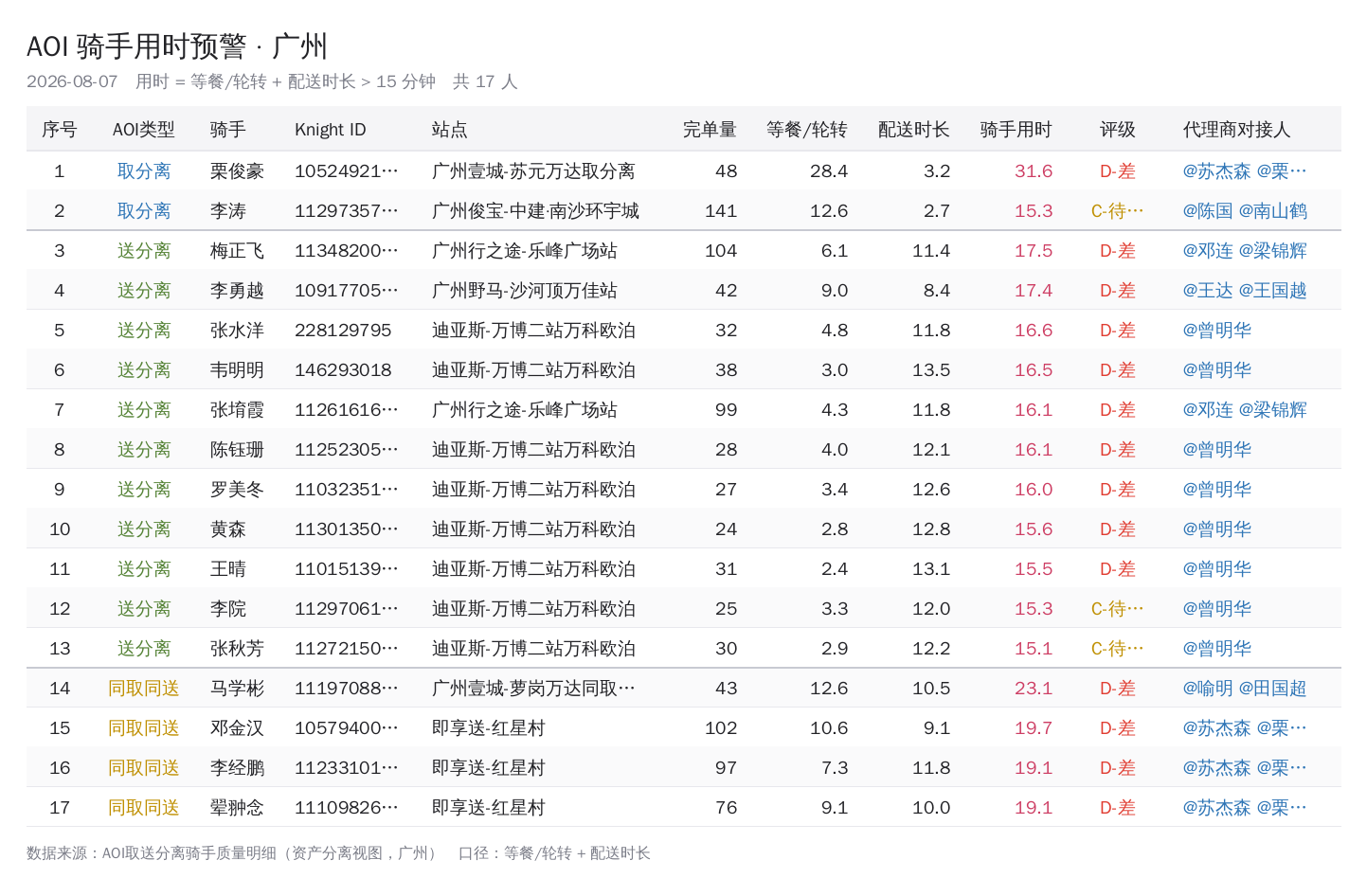Click the date 2026-08-07 in the subtitle

click(x=72, y=81)
